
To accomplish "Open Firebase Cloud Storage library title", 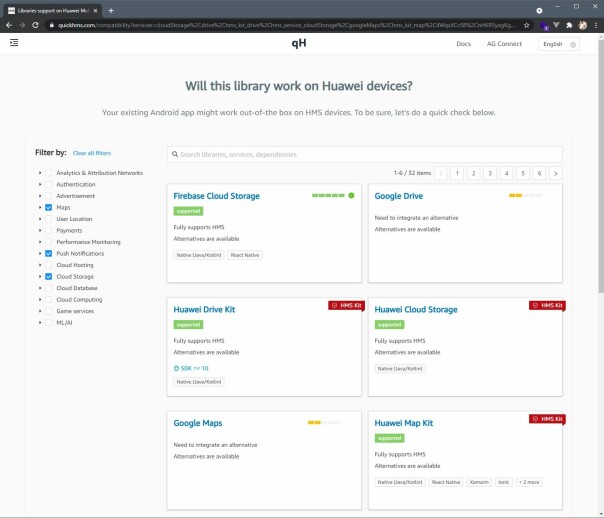I will click(x=216, y=196).
